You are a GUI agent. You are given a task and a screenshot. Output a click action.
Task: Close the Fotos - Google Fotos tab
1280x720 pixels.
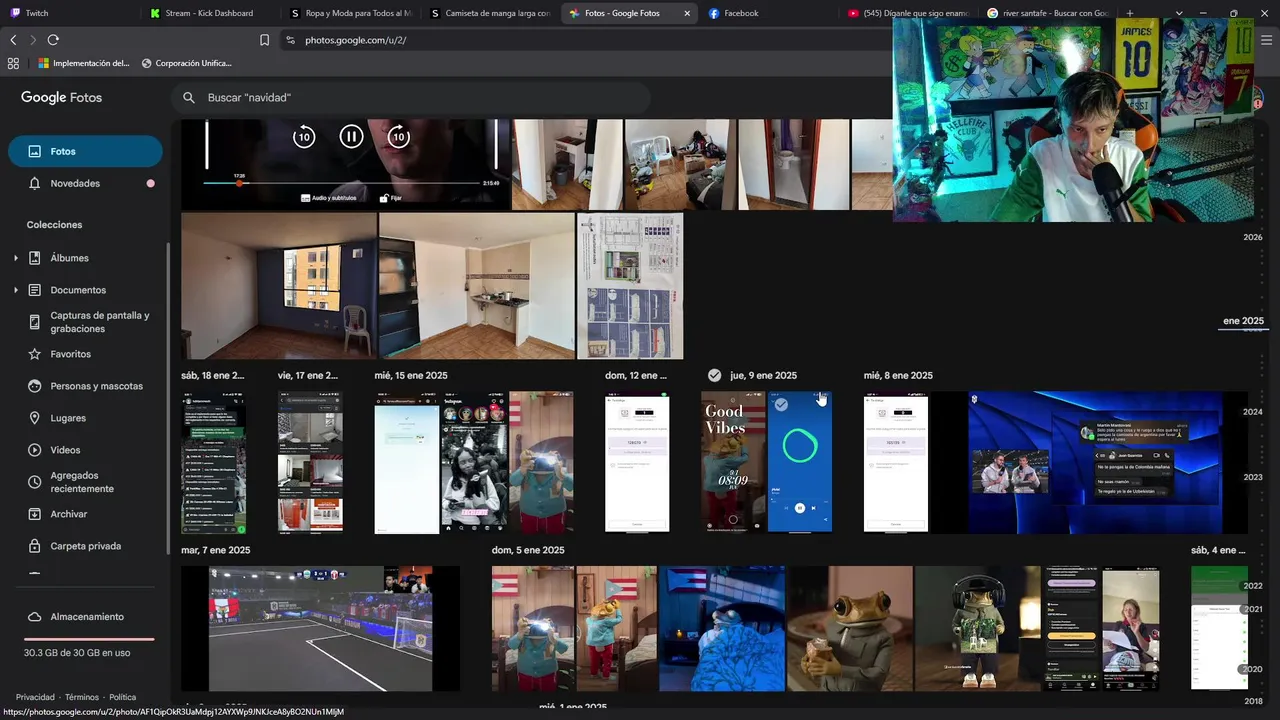[687, 13]
